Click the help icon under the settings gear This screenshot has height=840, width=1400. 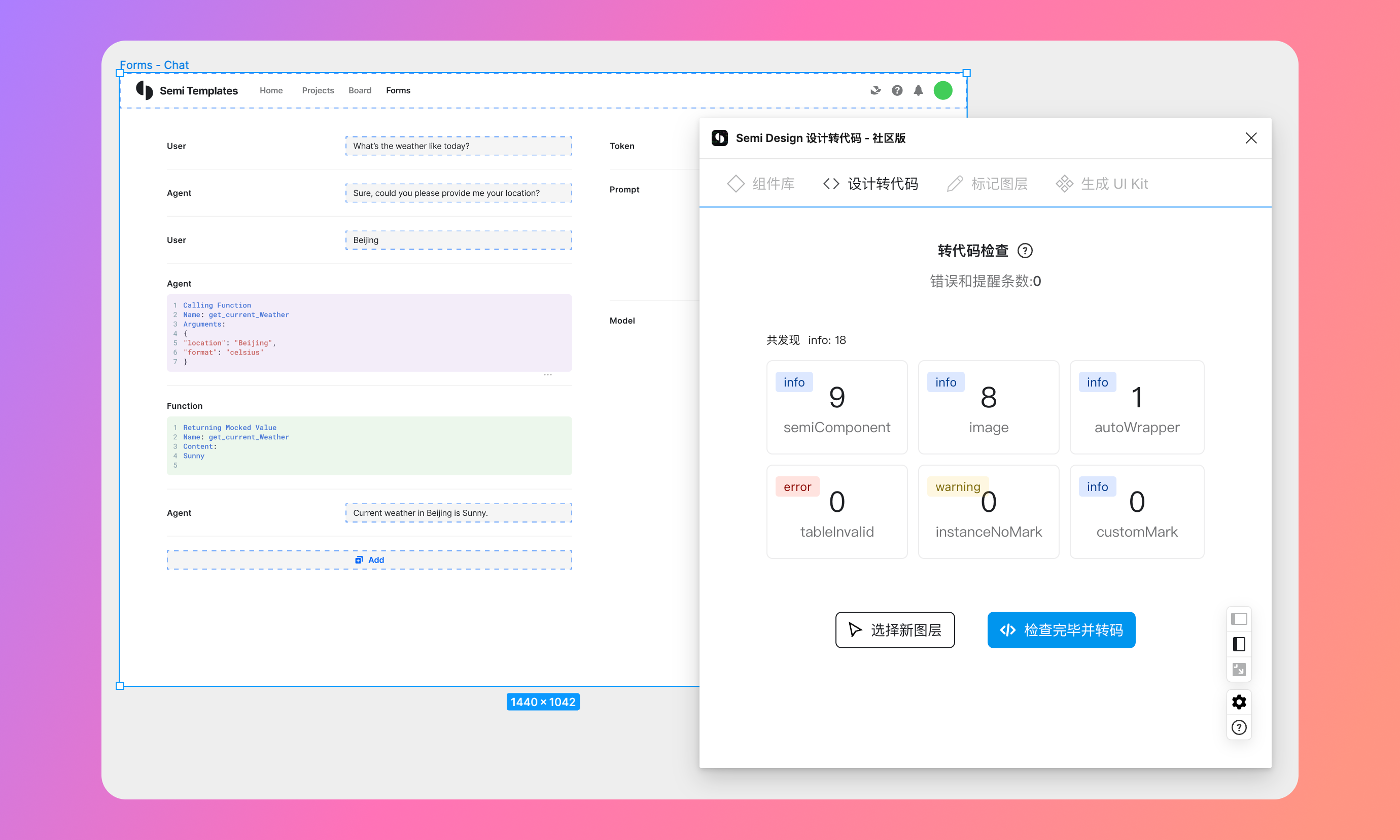pyautogui.click(x=1239, y=727)
